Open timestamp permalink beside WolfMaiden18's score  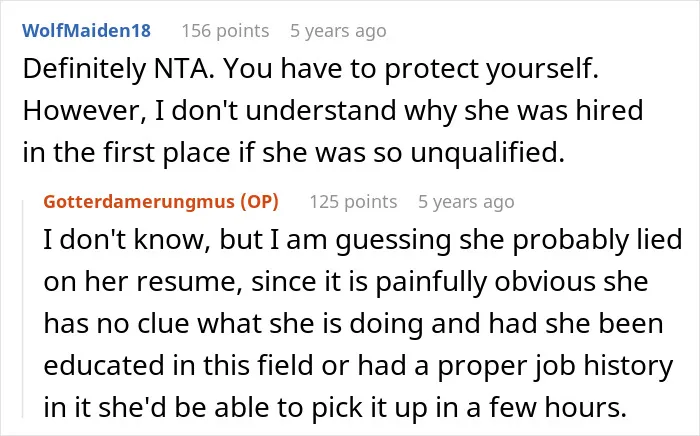[x=338, y=31]
